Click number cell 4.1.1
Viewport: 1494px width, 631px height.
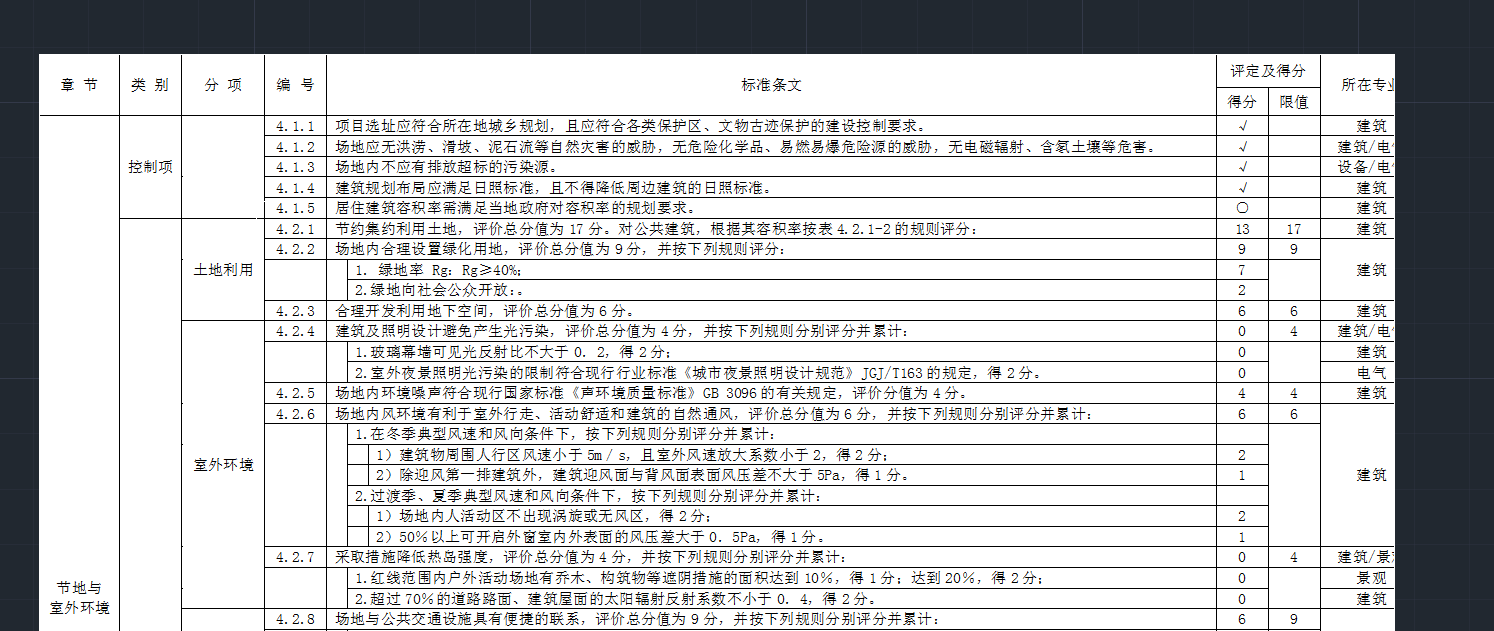point(296,127)
